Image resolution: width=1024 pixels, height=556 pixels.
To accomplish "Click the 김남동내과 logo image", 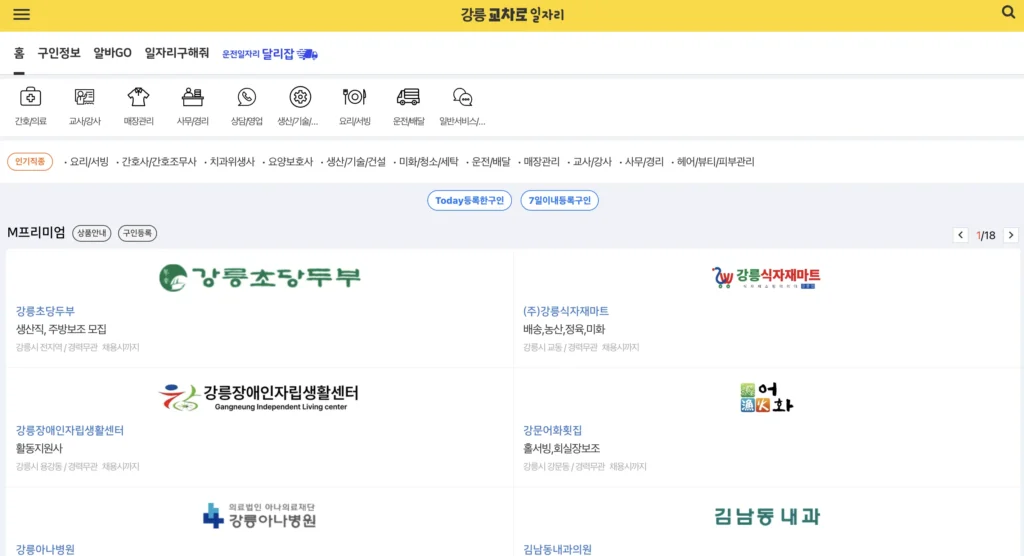I will coord(767,516).
